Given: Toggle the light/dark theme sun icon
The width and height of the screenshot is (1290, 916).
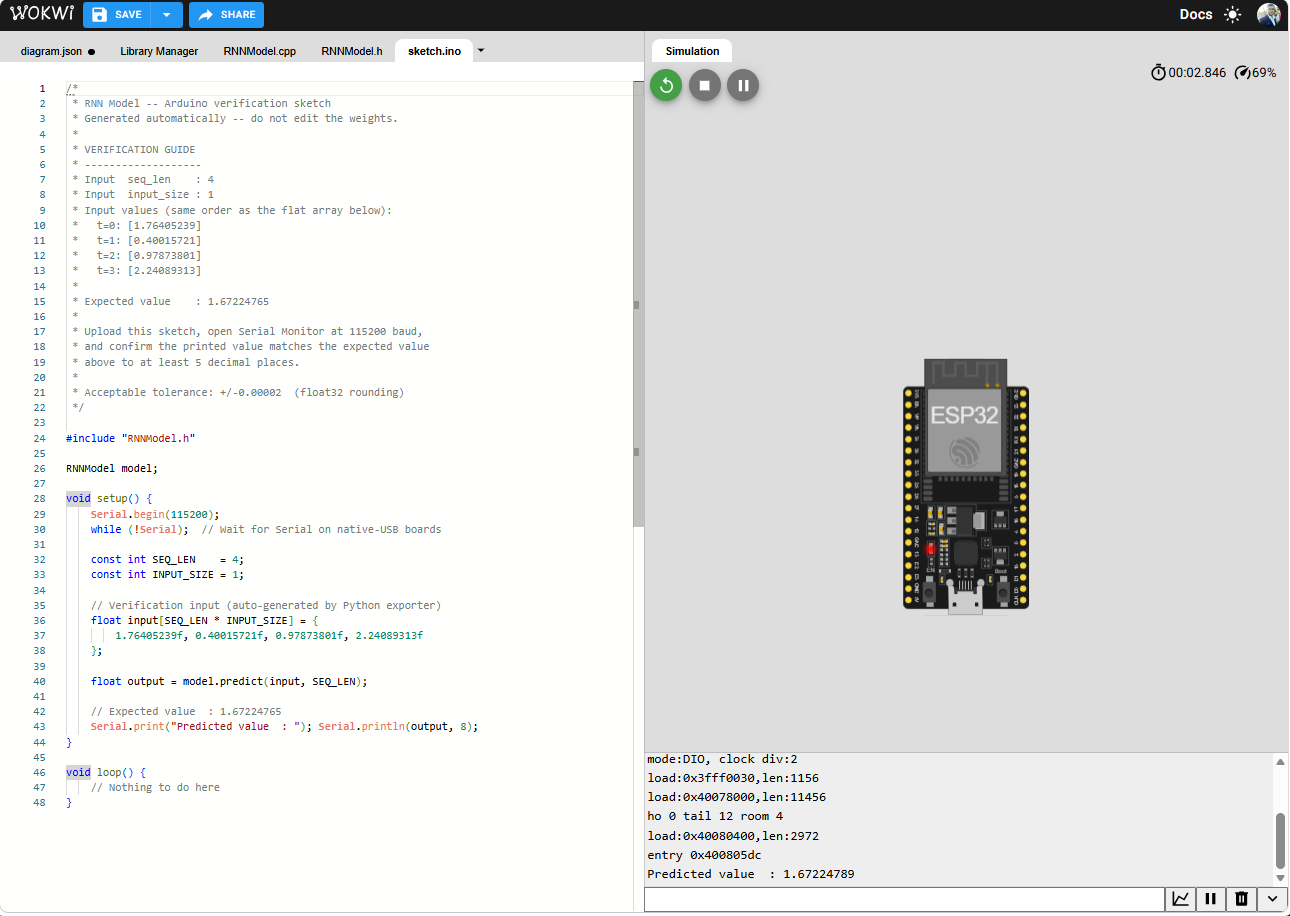Looking at the screenshot, I should (1233, 15).
